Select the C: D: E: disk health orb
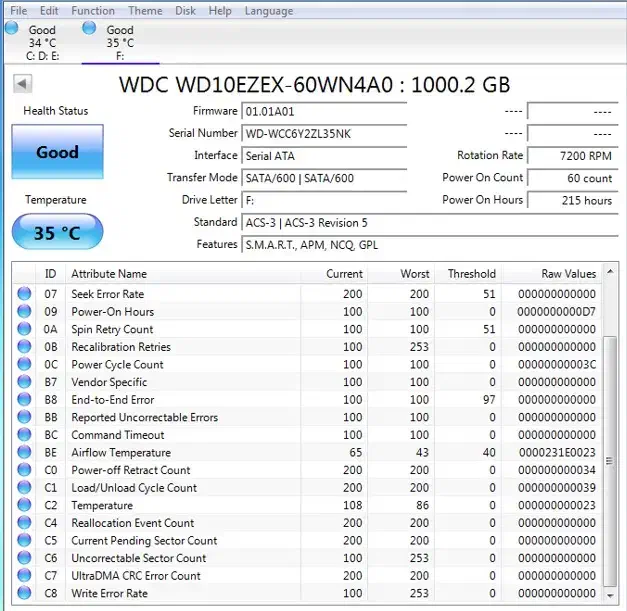Viewport: 627px width, 611px height. click(12, 29)
